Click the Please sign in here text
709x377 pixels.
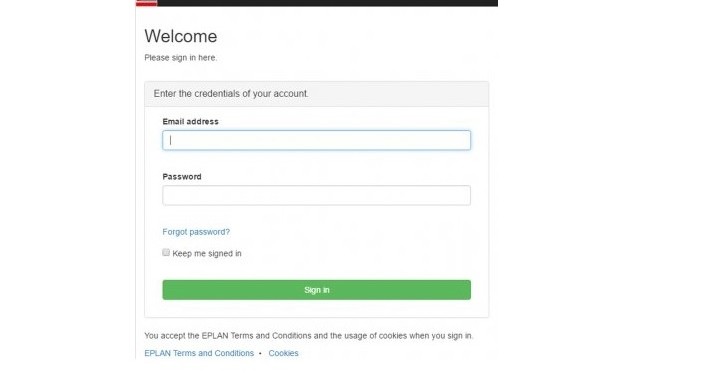(180, 58)
